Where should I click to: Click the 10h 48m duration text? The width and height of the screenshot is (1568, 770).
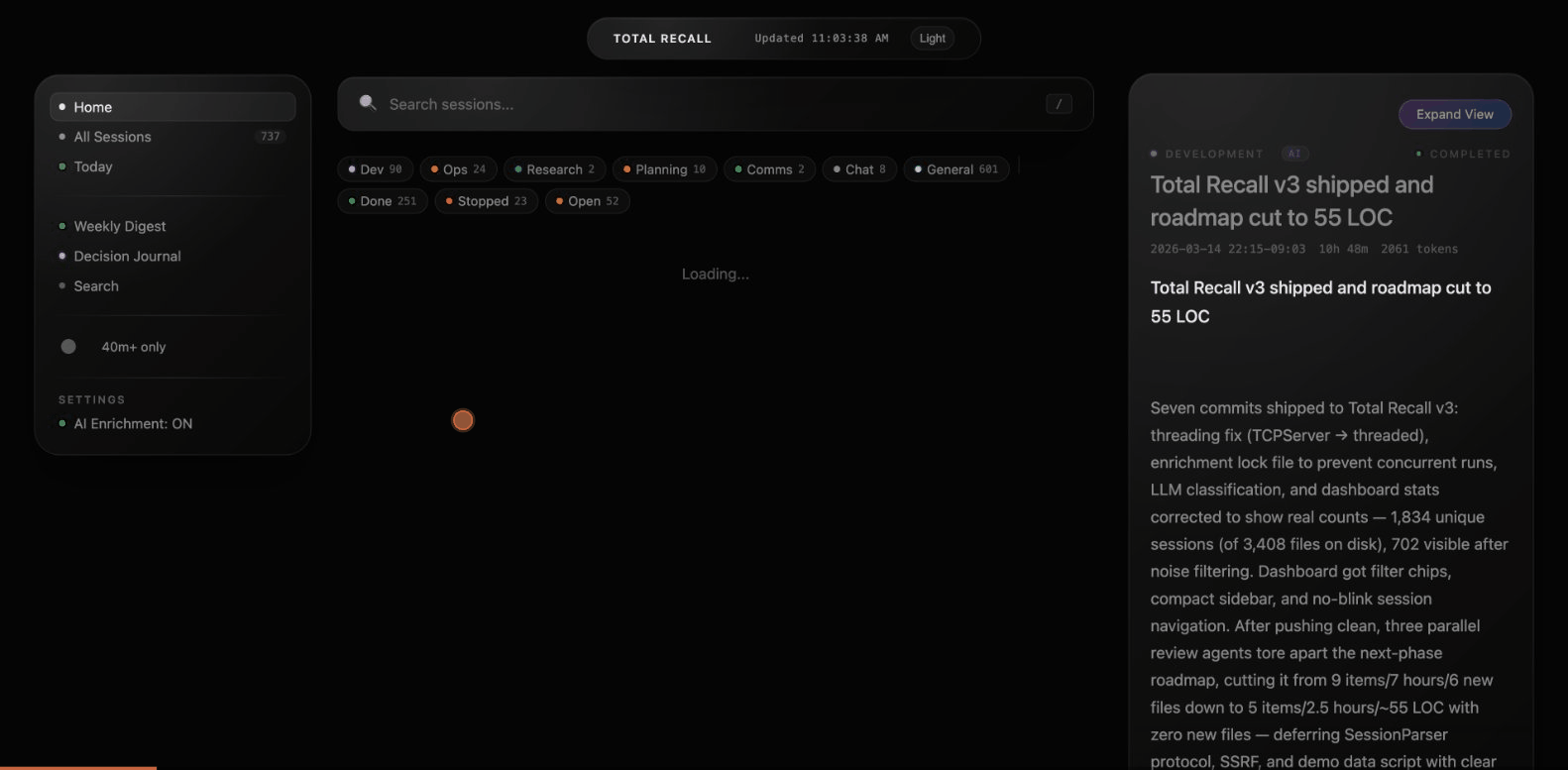point(1343,249)
